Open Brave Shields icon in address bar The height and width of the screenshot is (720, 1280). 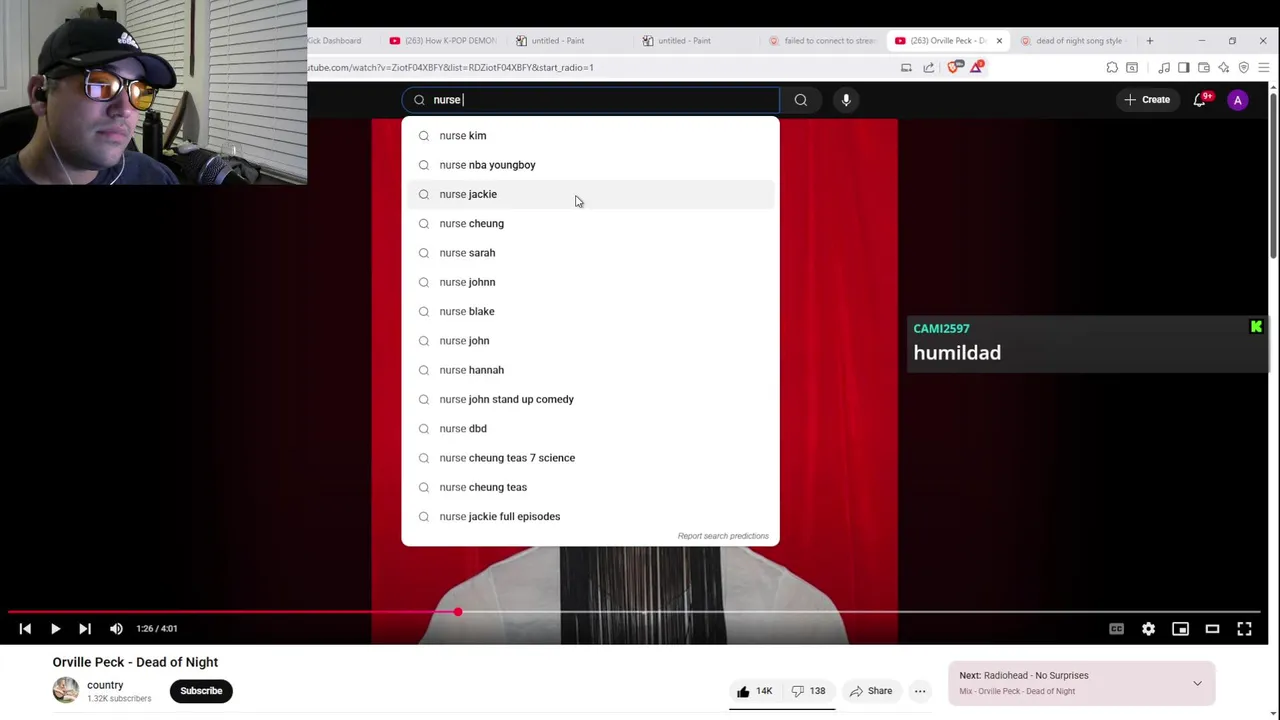(x=953, y=67)
